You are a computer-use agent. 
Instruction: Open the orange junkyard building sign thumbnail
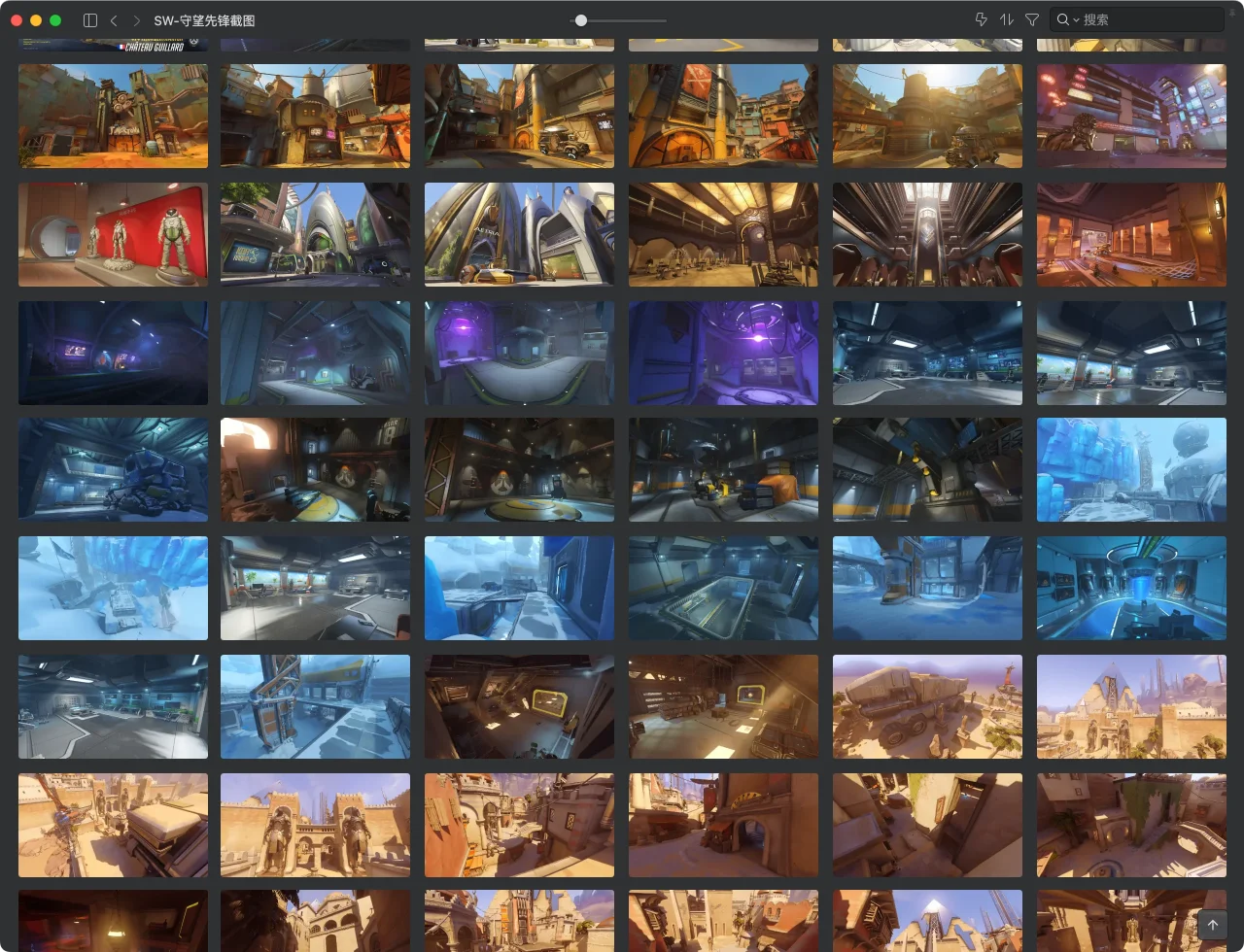point(113,116)
